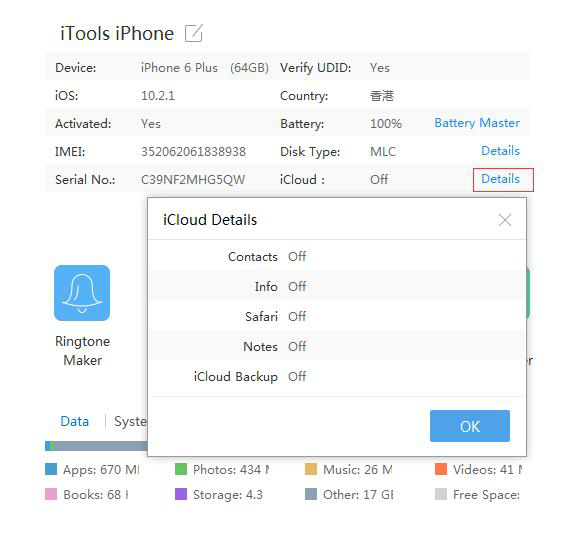Click the battery 100% value
The height and width of the screenshot is (541, 565).
(x=386, y=124)
